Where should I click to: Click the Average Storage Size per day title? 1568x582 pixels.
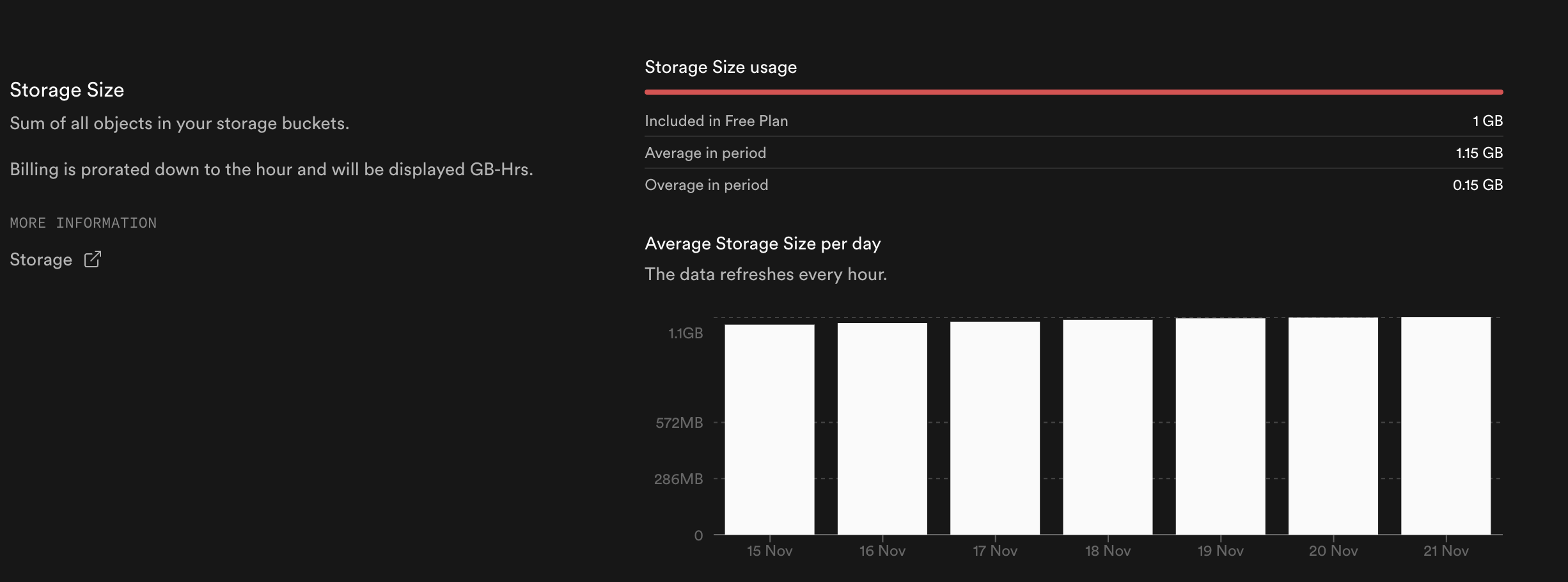[762, 244]
